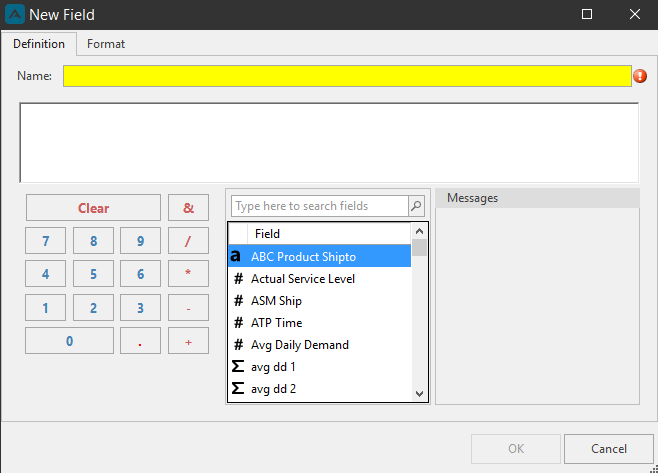This screenshot has height=473, width=658.
Task: Click keypad number 8
Action: 93,241
